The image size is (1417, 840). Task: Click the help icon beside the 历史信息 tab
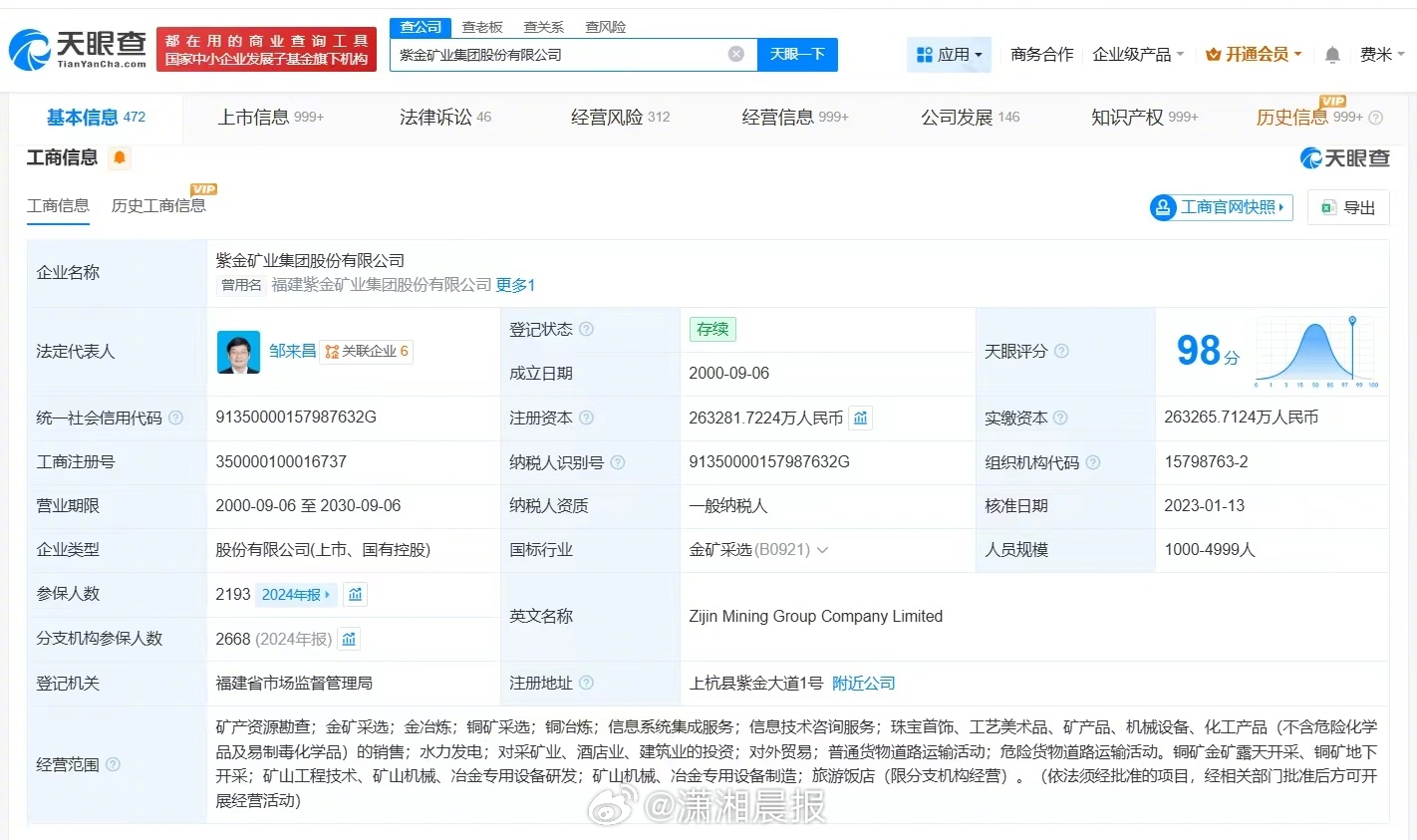click(1376, 118)
